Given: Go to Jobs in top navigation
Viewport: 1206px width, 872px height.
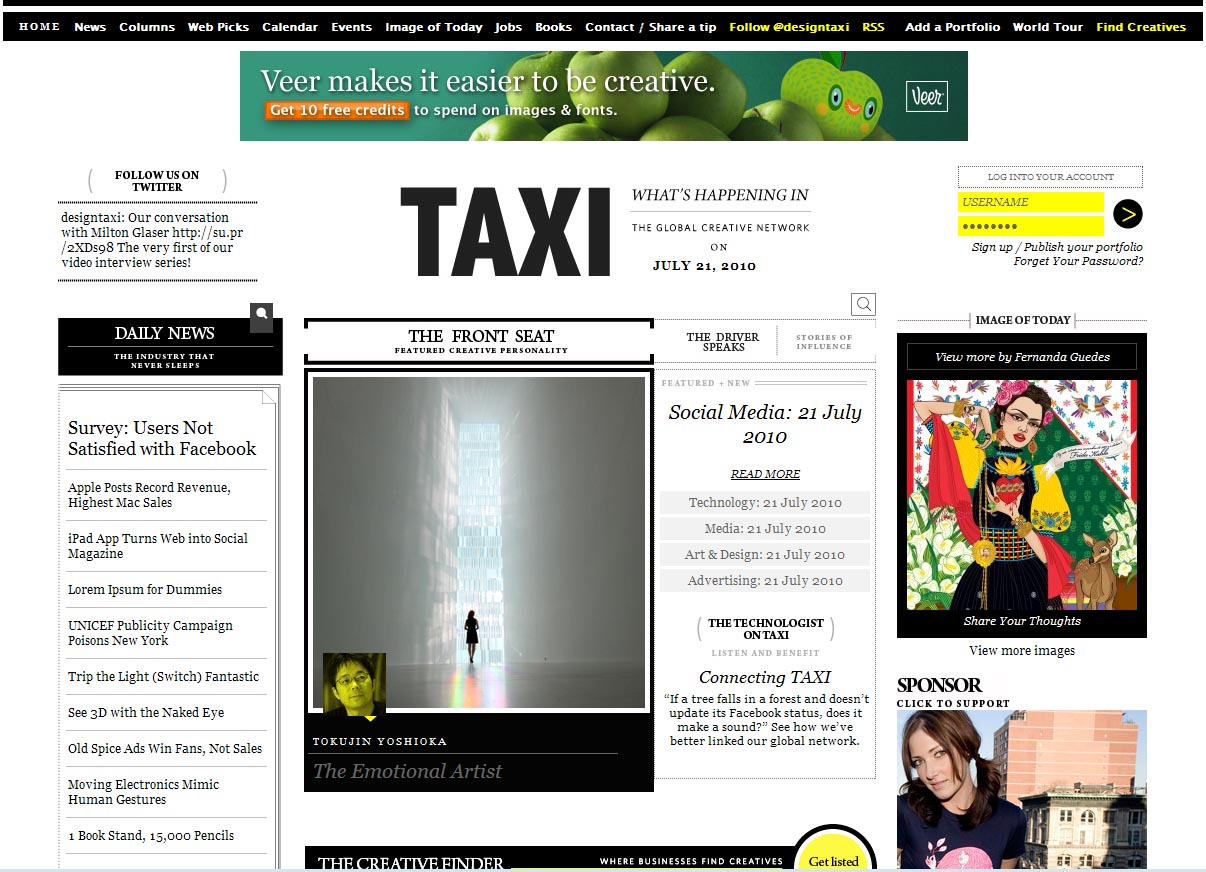Looking at the screenshot, I should [508, 27].
